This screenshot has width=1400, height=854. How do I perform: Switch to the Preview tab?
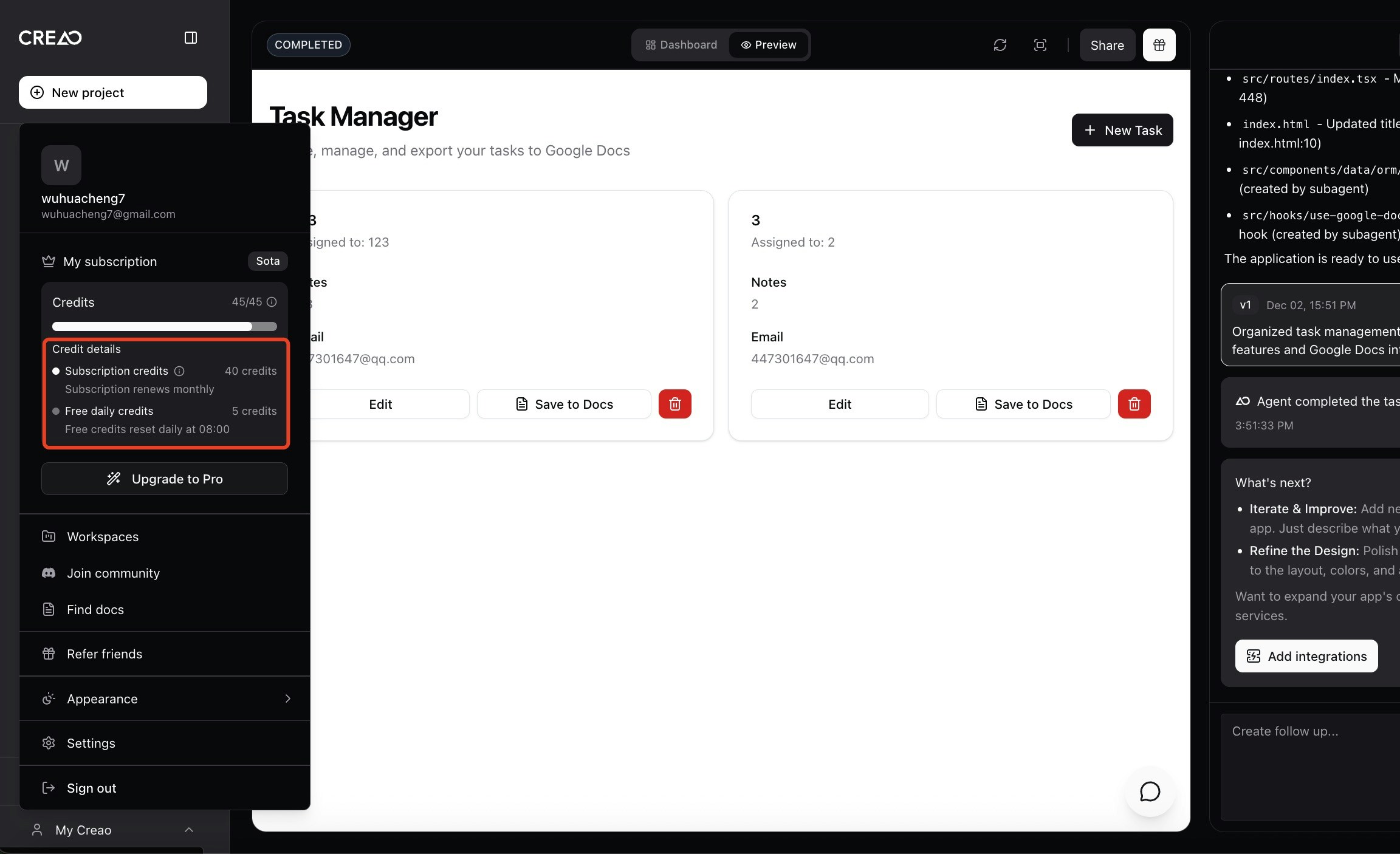pyautogui.click(x=769, y=45)
